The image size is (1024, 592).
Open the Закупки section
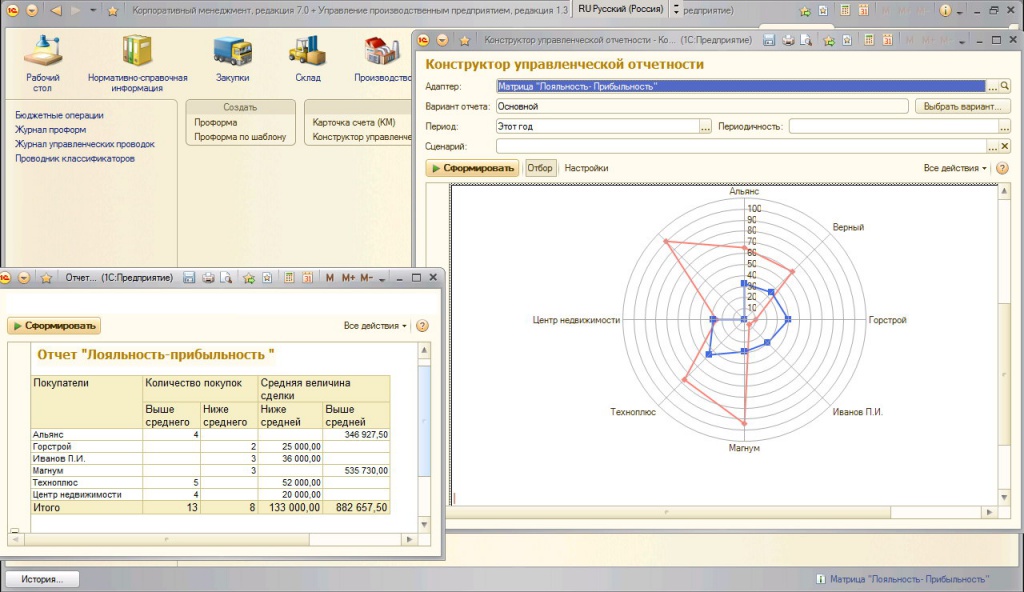click(232, 60)
